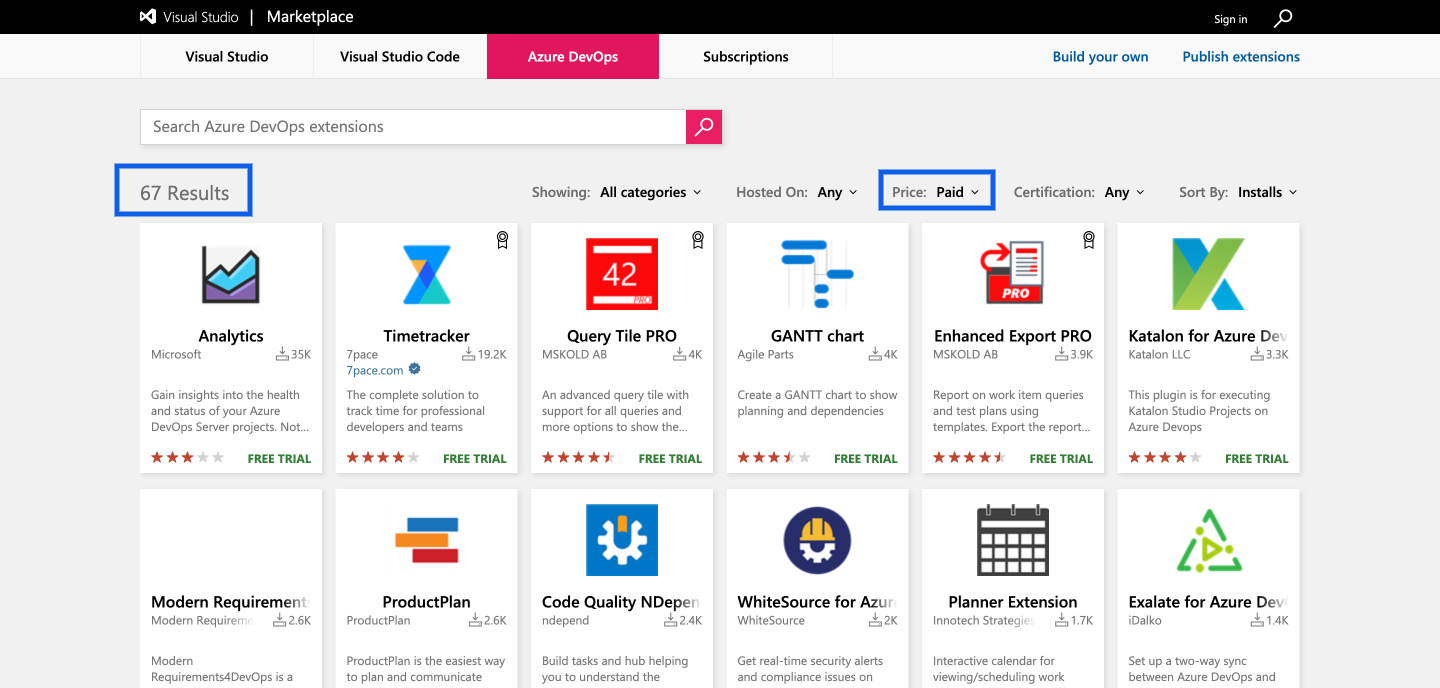Click the Enhanced Export PRO icon
Image resolution: width=1440 pixels, height=688 pixels.
(x=1012, y=272)
